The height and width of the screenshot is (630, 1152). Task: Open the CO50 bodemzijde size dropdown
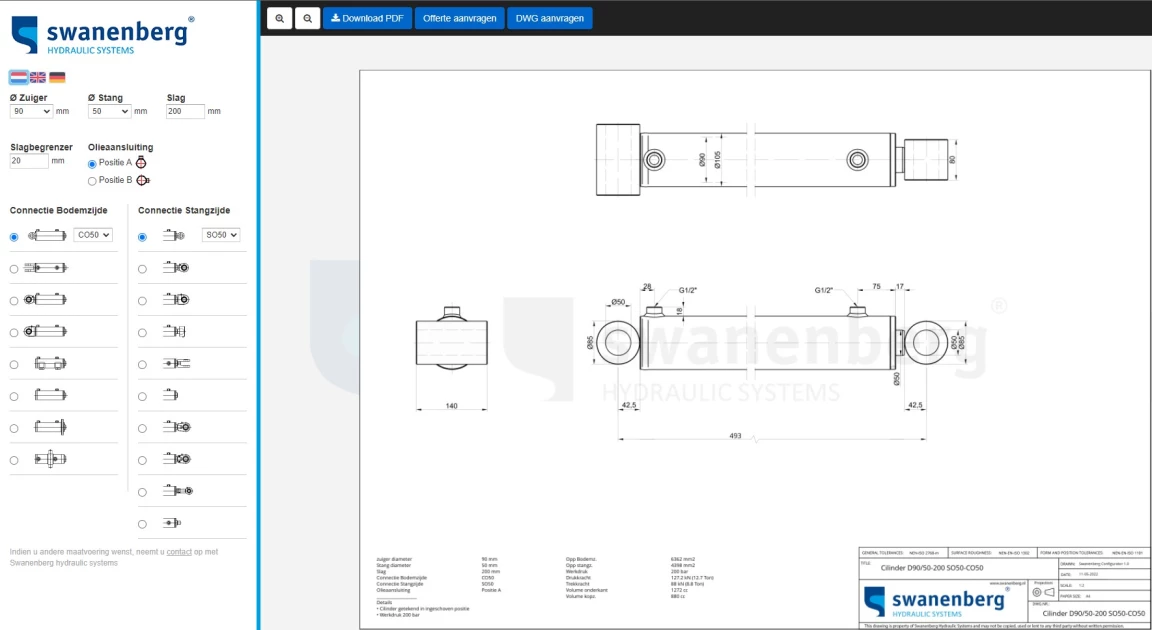click(x=93, y=235)
